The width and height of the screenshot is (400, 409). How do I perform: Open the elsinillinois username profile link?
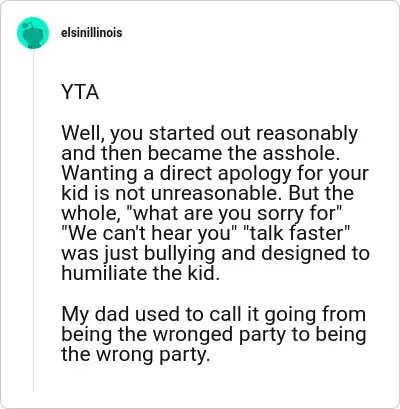(x=92, y=33)
